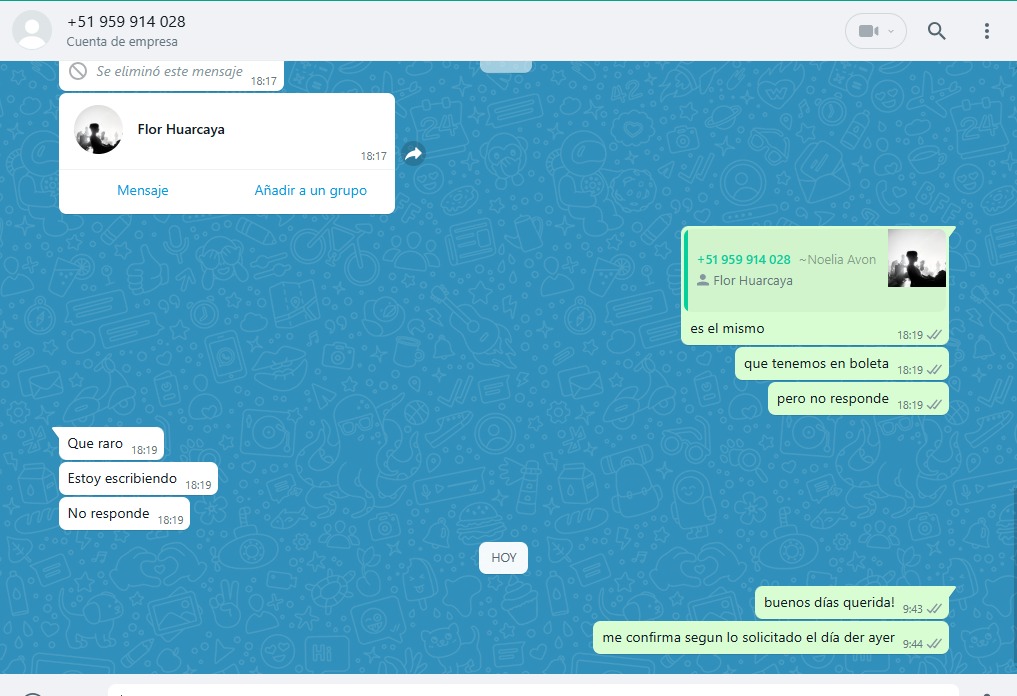1017x696 pixels.
Task: Select the "Estoy escribiendo" message
Action: (122, 479)
